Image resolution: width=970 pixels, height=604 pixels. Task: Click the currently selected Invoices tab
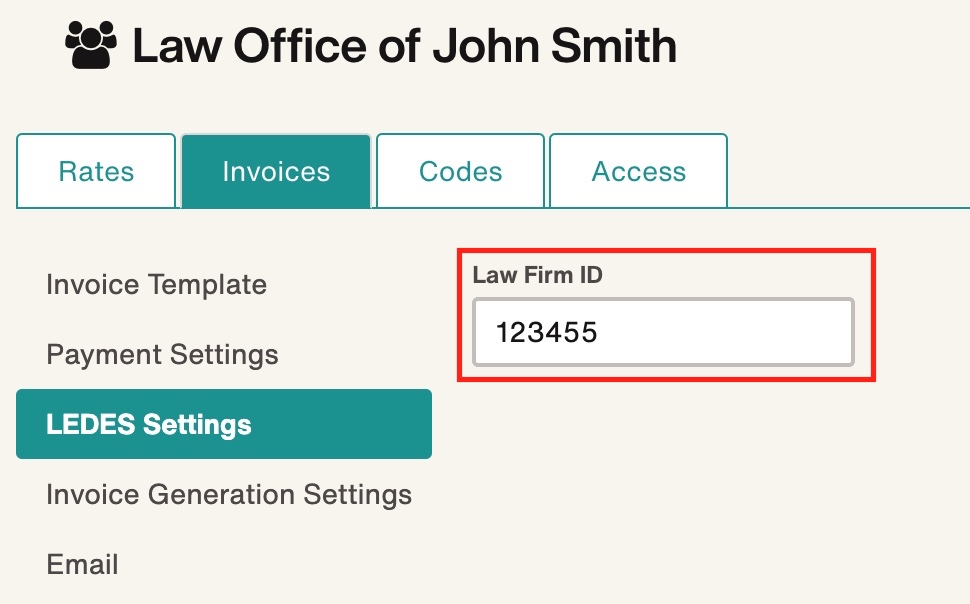[x=276, y=170]
